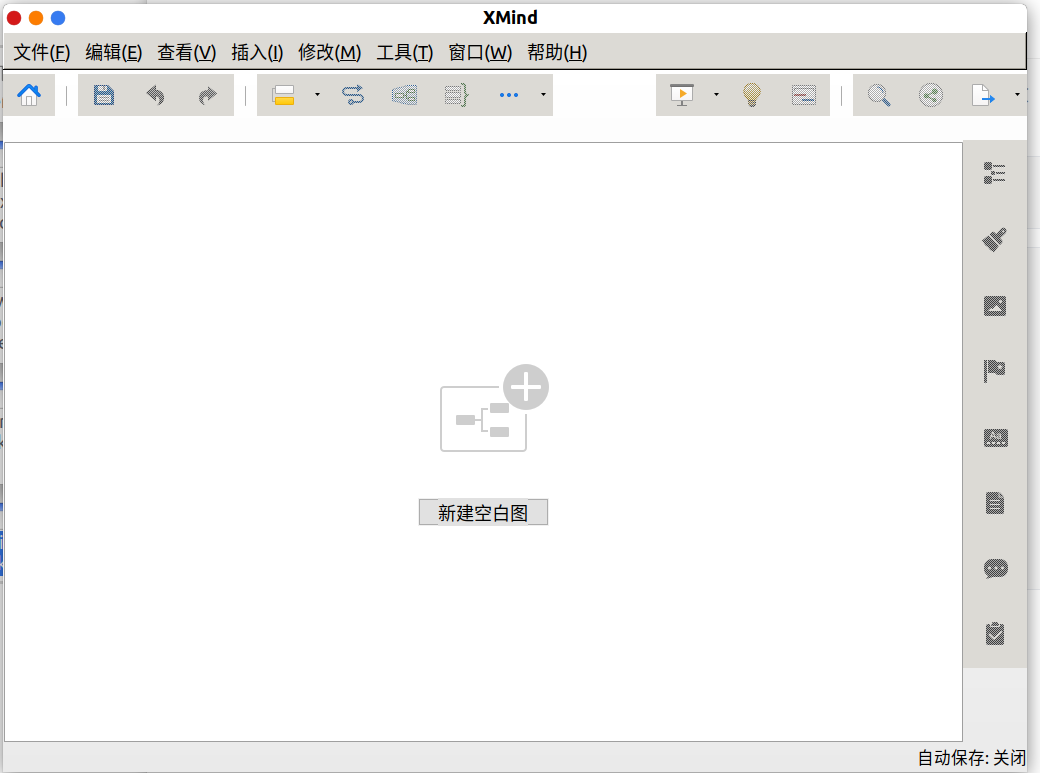Click the 新建空白图 button
This screenshot has width=1040, height=773.
(483, 512)
